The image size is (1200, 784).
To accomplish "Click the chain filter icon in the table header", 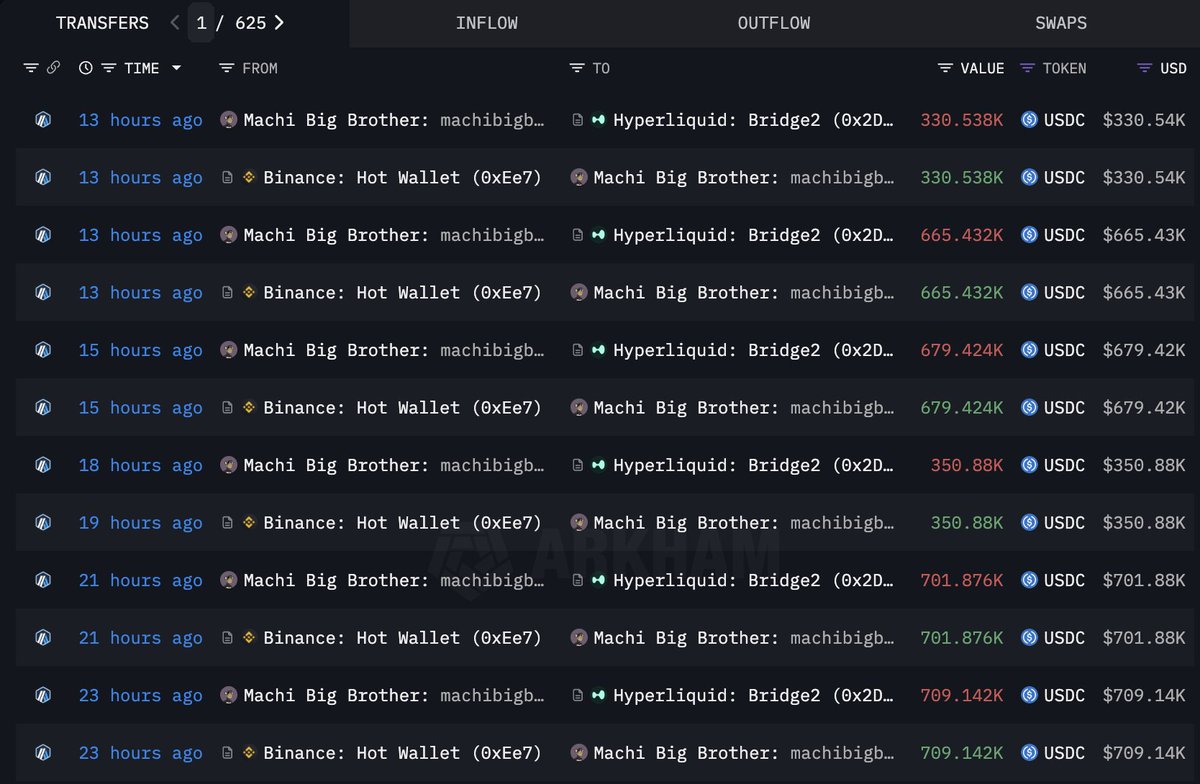I will 31,68.
